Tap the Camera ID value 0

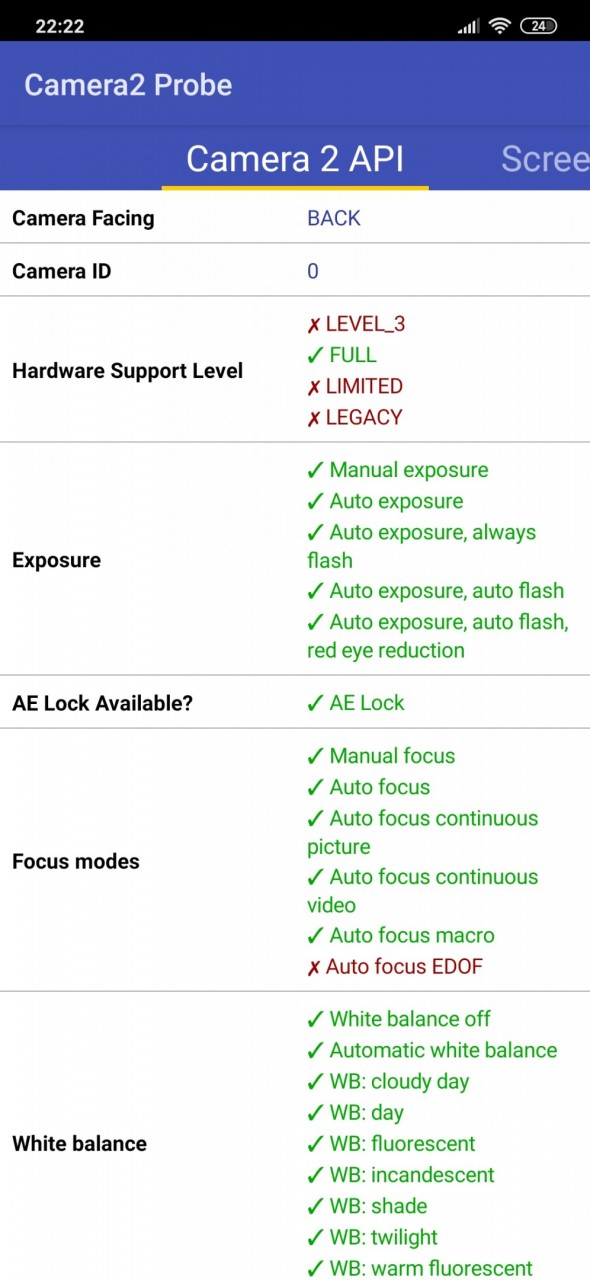pos(313,271)
